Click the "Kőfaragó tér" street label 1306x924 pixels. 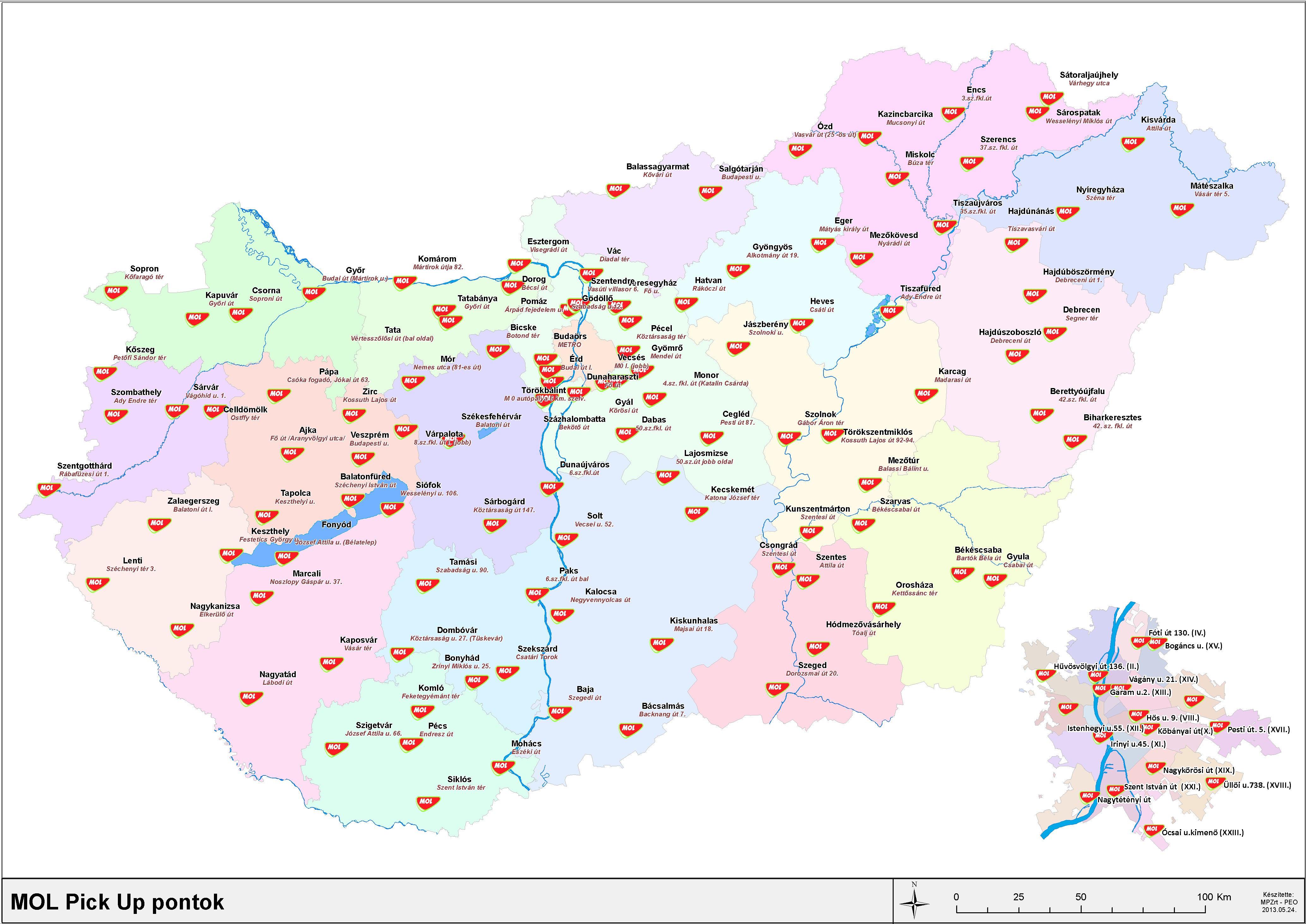click(x=144, y=277)
